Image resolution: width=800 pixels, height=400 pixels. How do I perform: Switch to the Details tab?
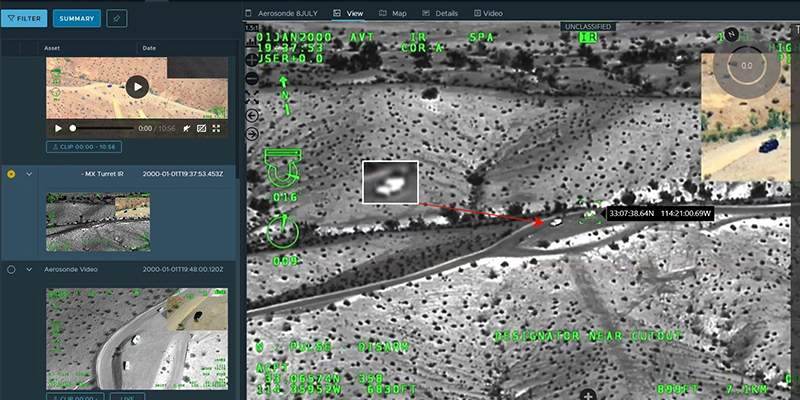(440, 13)
